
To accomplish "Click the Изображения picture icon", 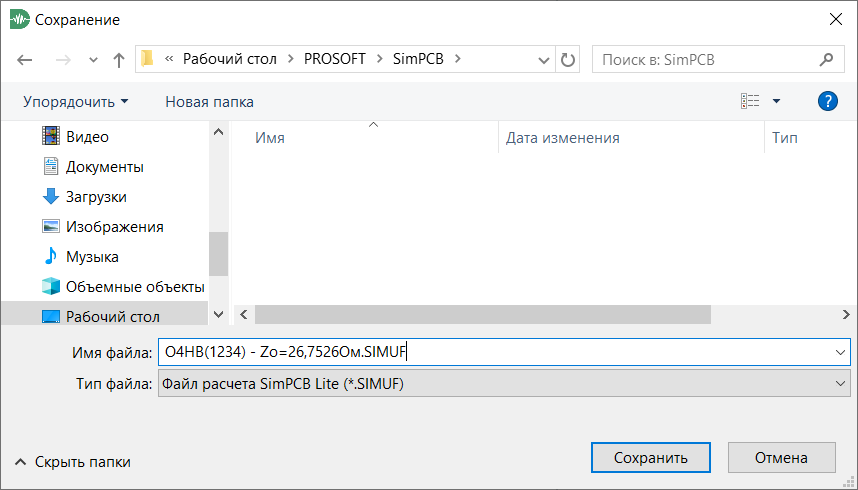I will coord(51,226).
